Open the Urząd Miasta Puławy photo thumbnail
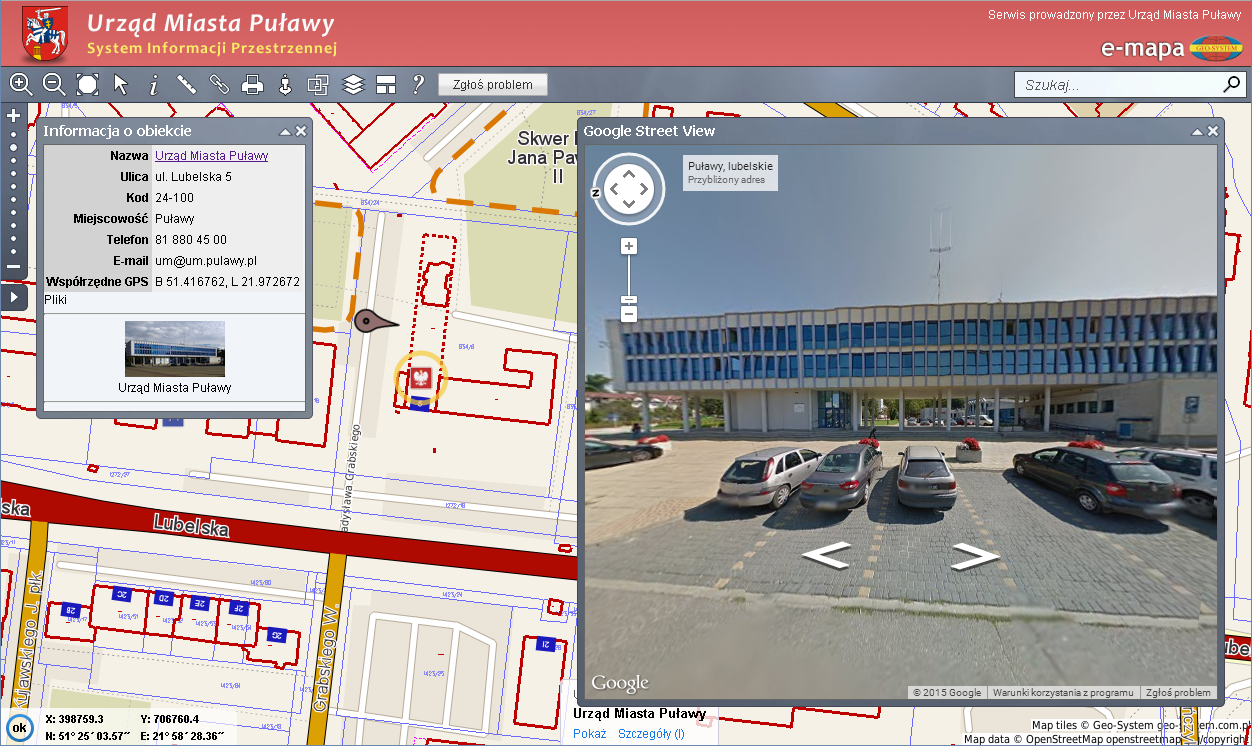Screen dimensions: 1252x746 175,349
